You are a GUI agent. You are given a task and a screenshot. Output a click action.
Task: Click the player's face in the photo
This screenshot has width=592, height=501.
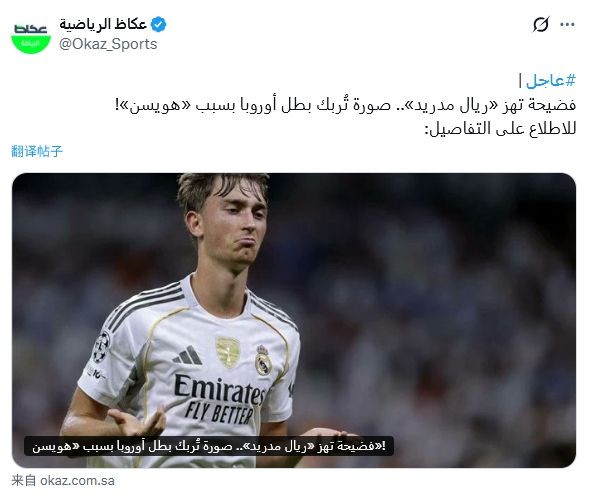click(x=231, y=227)
